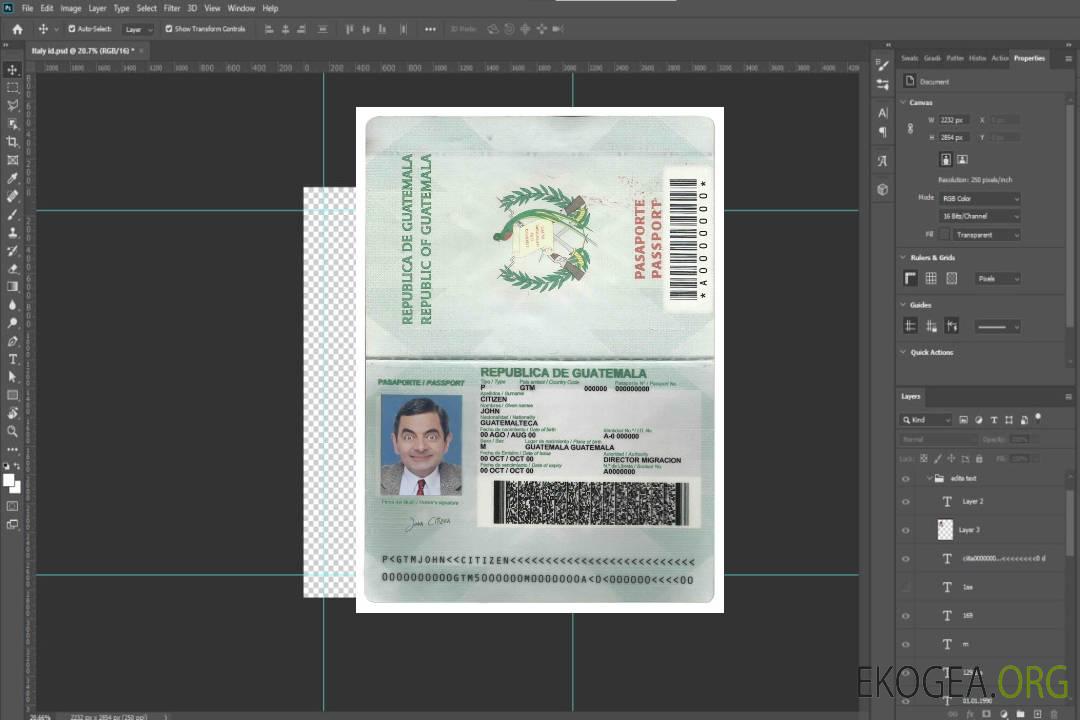Screen dimensions: 1080x720
Task: Click the create new layer icon
Action: coord(1037,714)
